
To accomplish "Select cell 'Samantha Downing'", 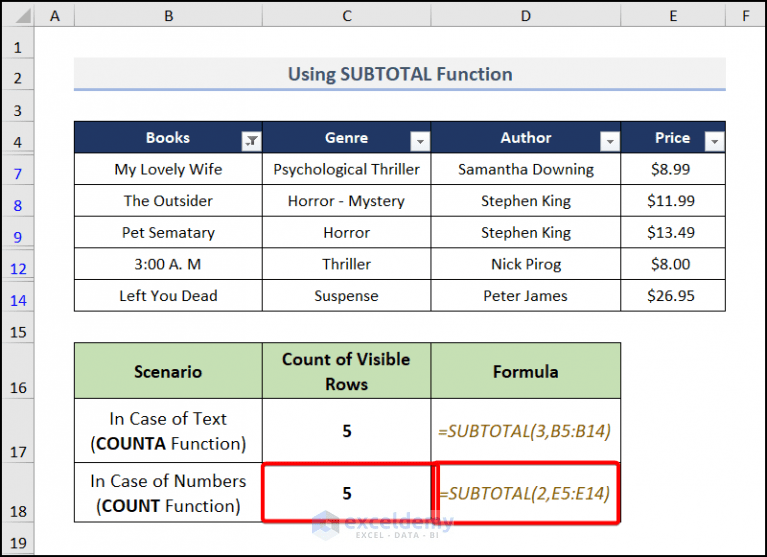I will coord(526,169).
